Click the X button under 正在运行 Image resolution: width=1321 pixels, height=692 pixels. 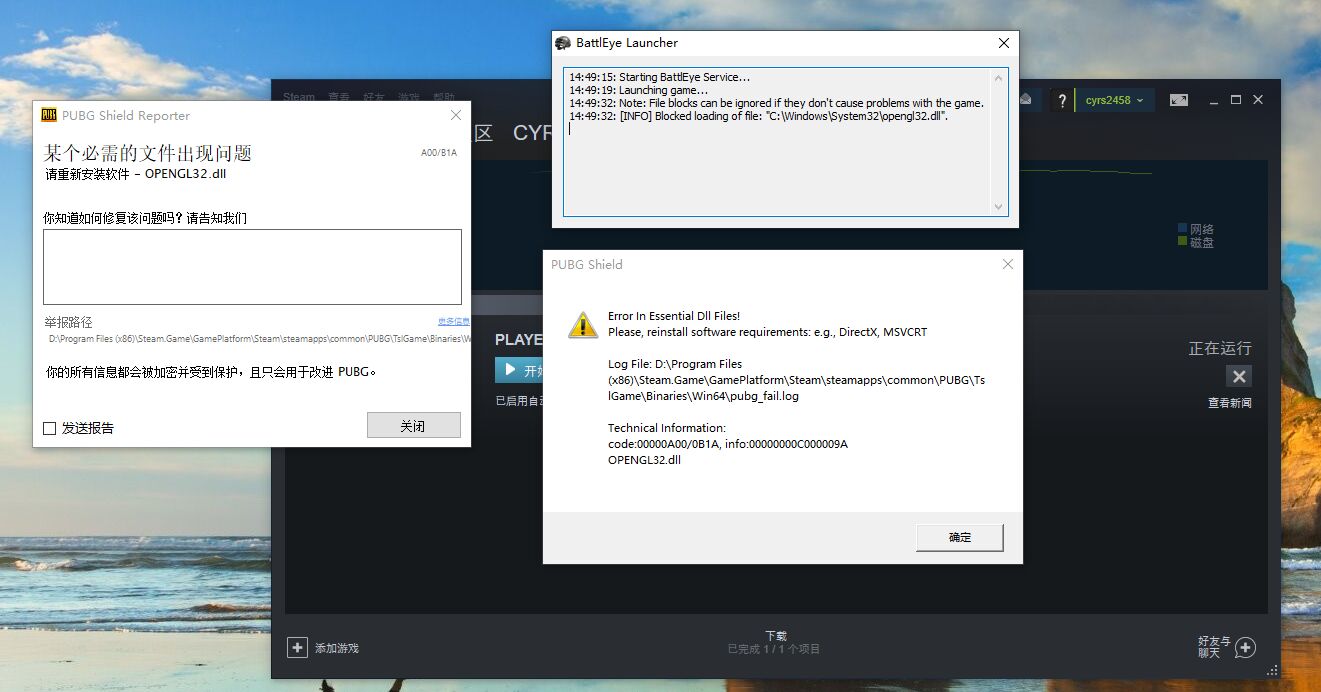click(x=1239, y=377)
